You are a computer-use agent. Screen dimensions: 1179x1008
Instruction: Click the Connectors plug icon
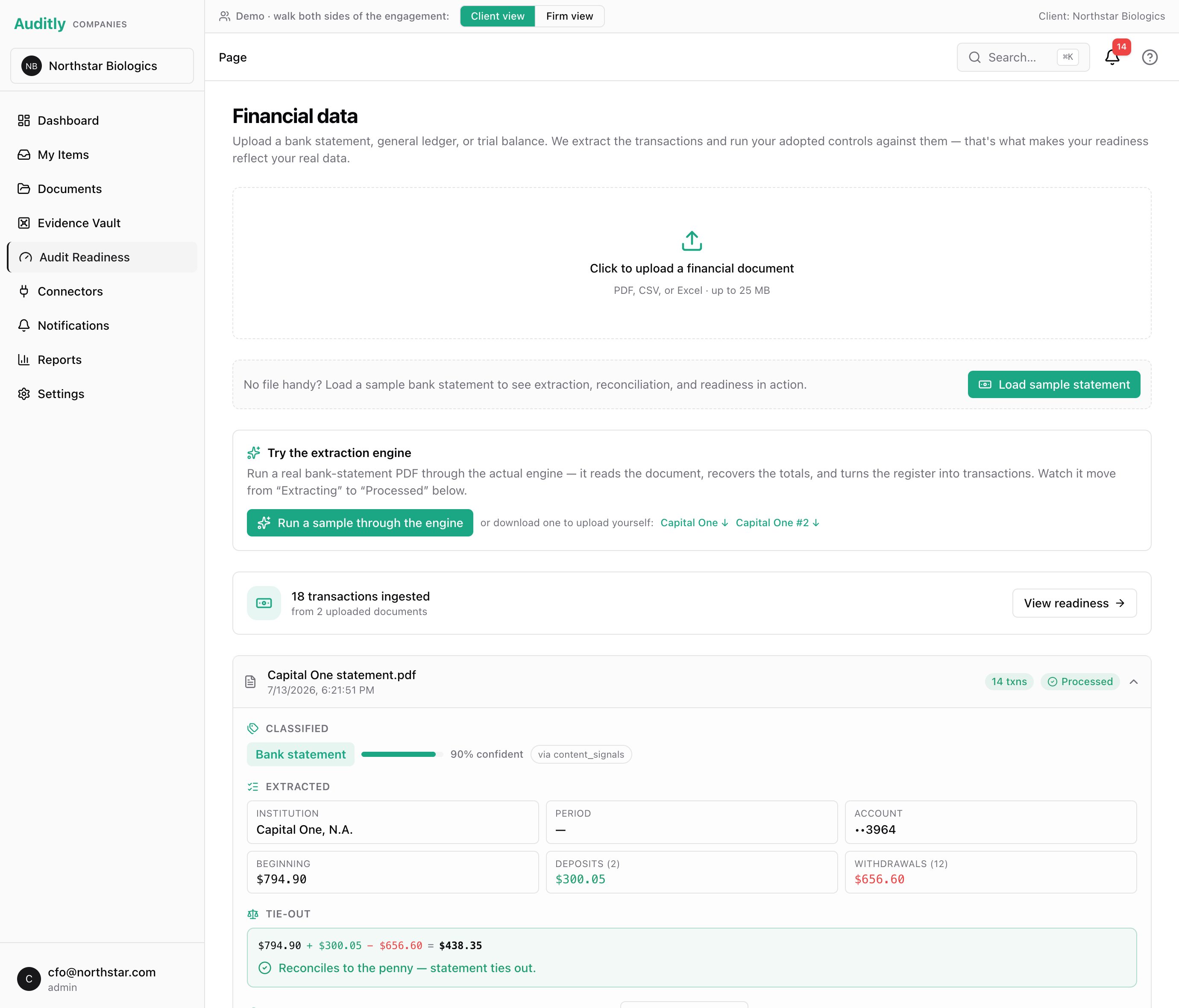click(24, 291)
